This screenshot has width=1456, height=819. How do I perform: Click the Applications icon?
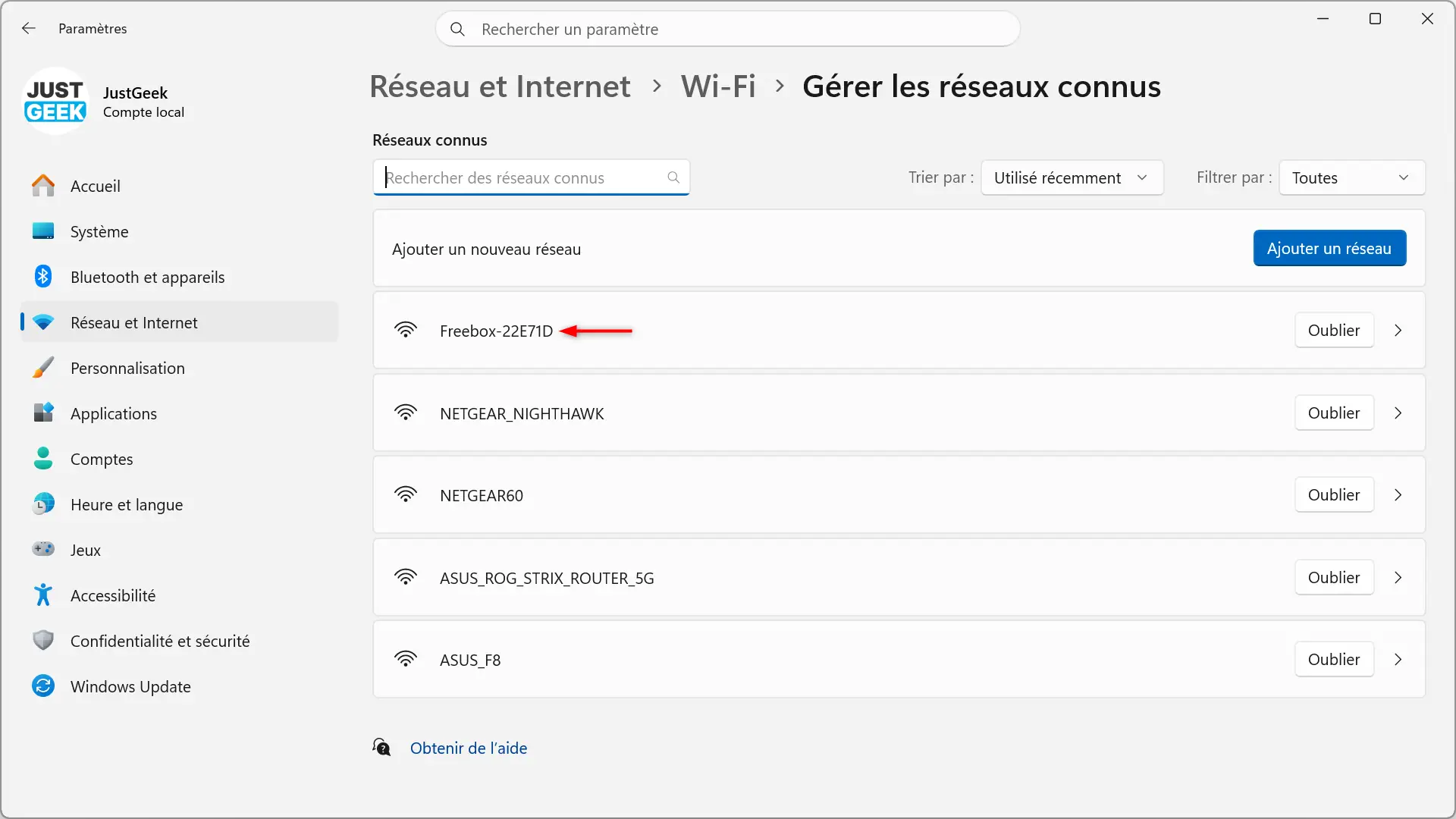point(43,413)
